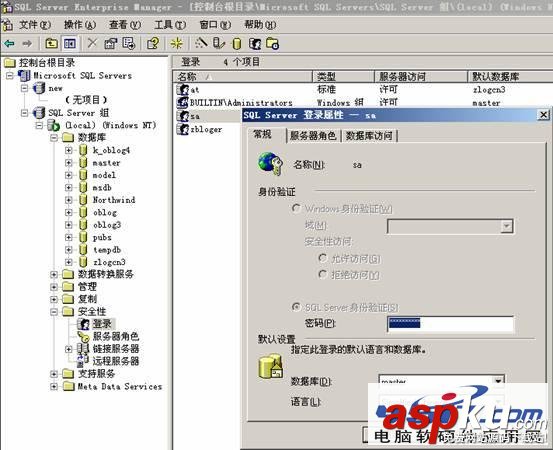Click the Delete (X) toolbar icon
The height and width of the screenshot is (450, 553).
tap(92, 43)
